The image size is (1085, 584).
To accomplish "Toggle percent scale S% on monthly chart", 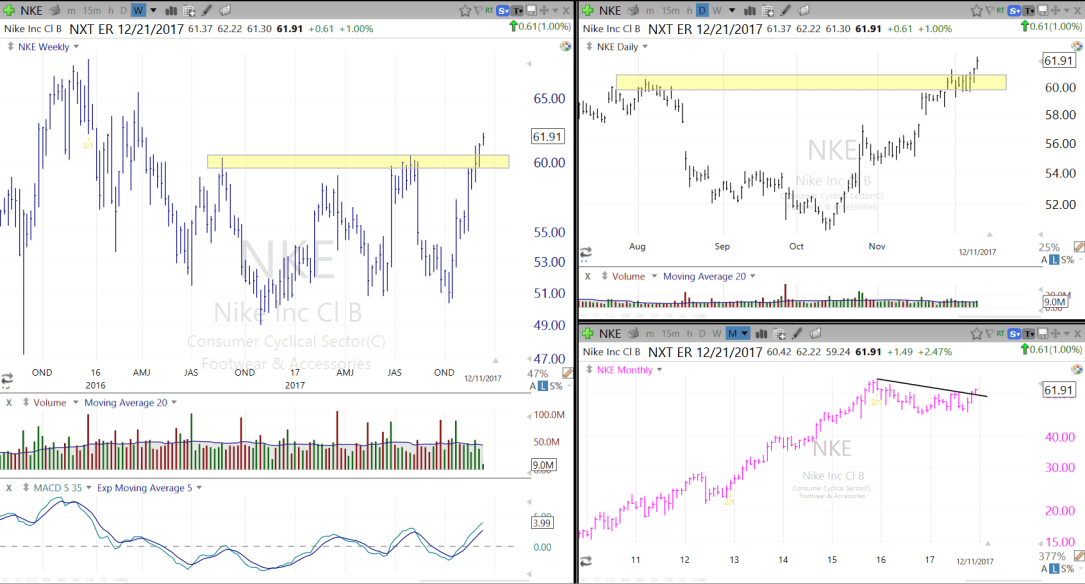I will click(x=1067, y=568).
